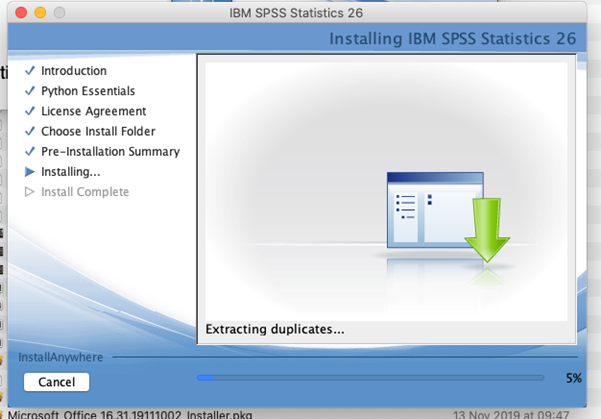Close the IBM SPSS Statistics 26 window
601x419 pixels.
click(21, 13)
